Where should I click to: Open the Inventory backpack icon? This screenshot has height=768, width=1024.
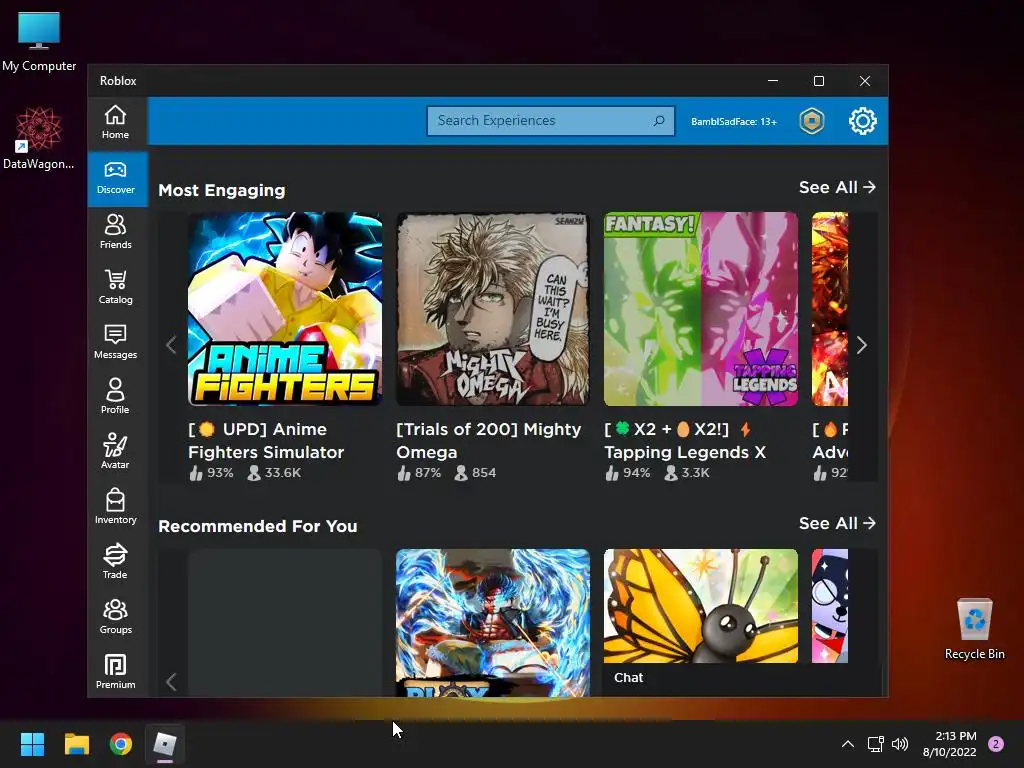(x=116, y=507)
